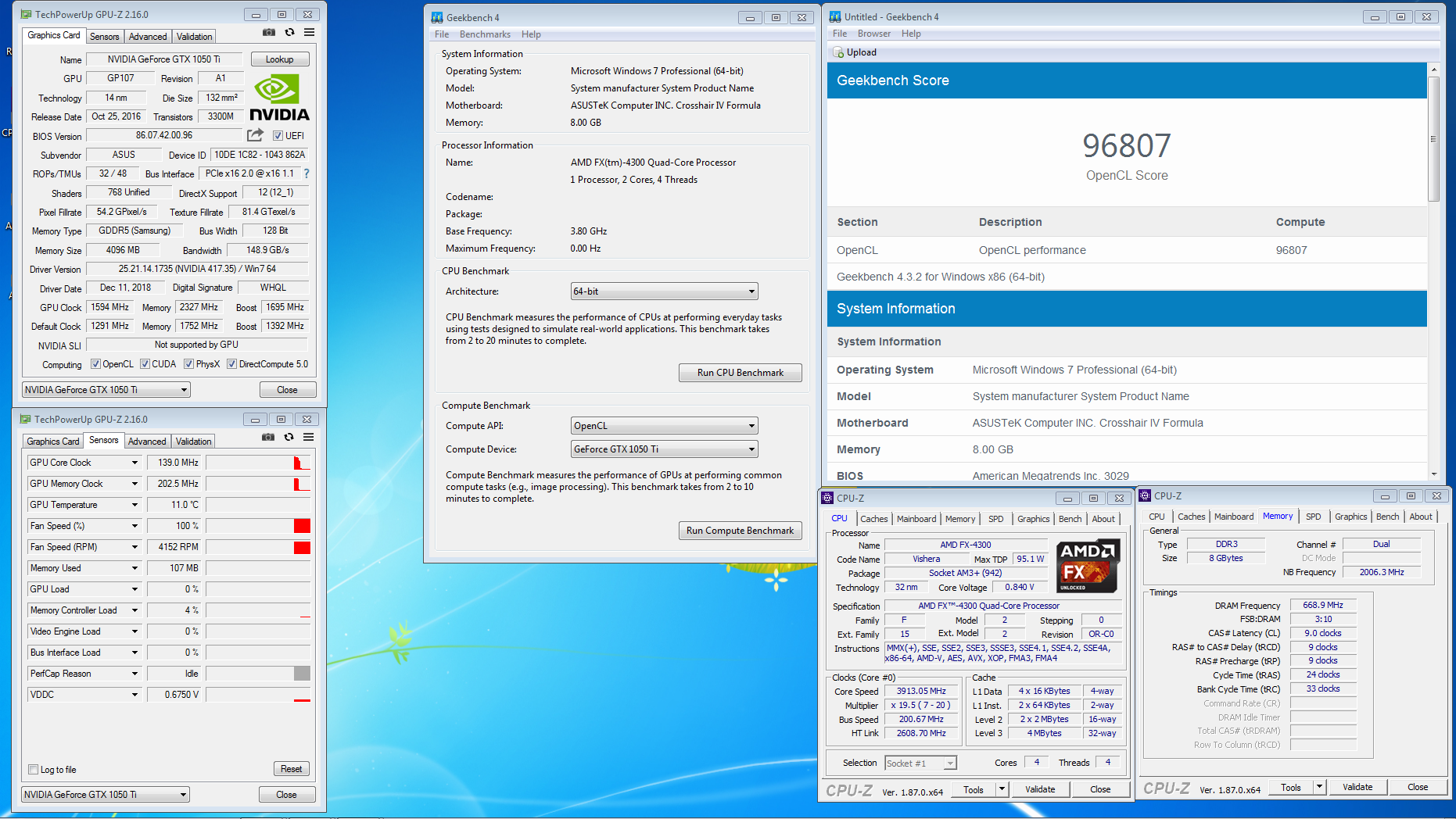Click Run Compute Benchmark button

pyautogui.click(x=741, y=531)
